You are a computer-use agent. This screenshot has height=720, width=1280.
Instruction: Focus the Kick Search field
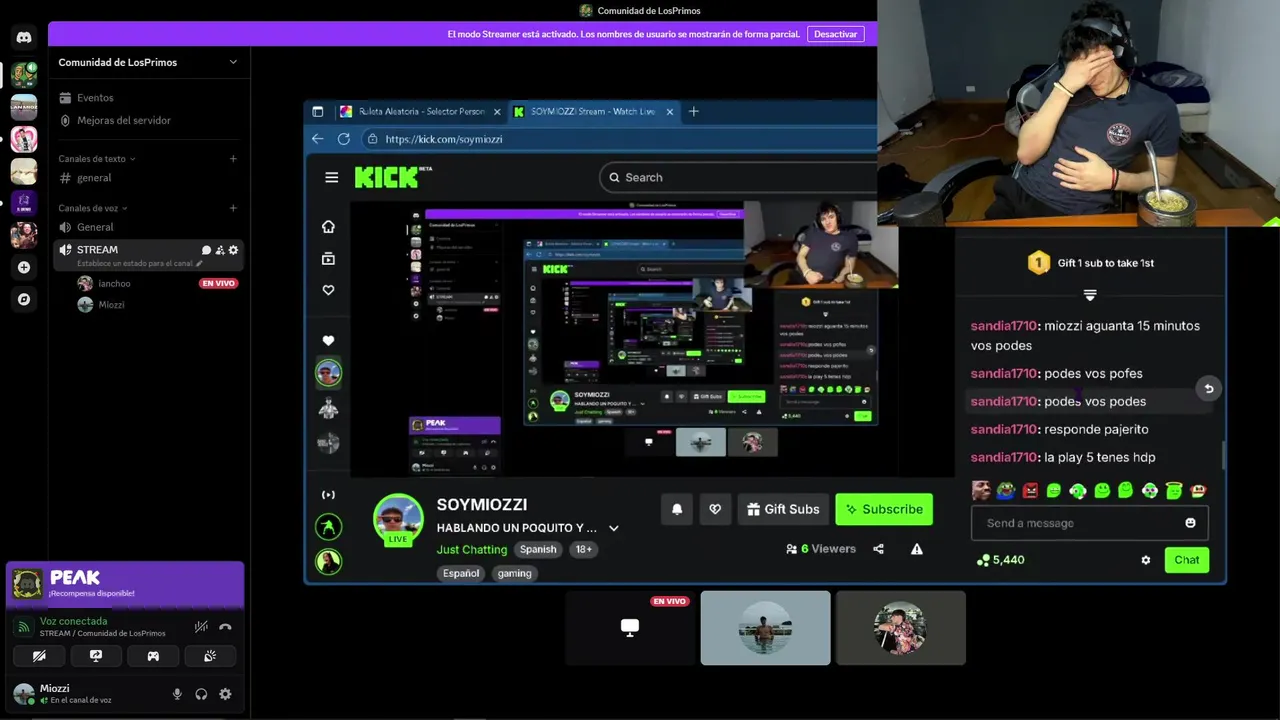tap(740, 177)
